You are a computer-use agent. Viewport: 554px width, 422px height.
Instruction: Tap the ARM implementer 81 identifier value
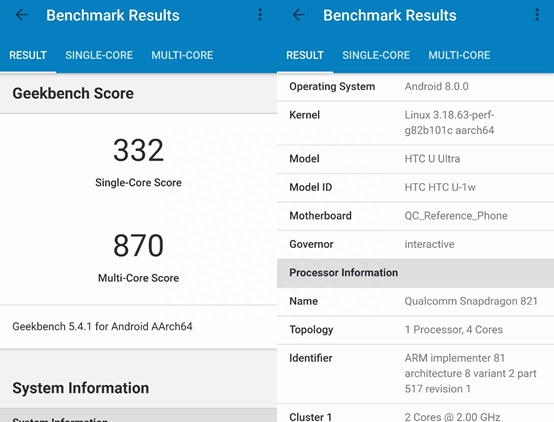[x=471, y=374]
